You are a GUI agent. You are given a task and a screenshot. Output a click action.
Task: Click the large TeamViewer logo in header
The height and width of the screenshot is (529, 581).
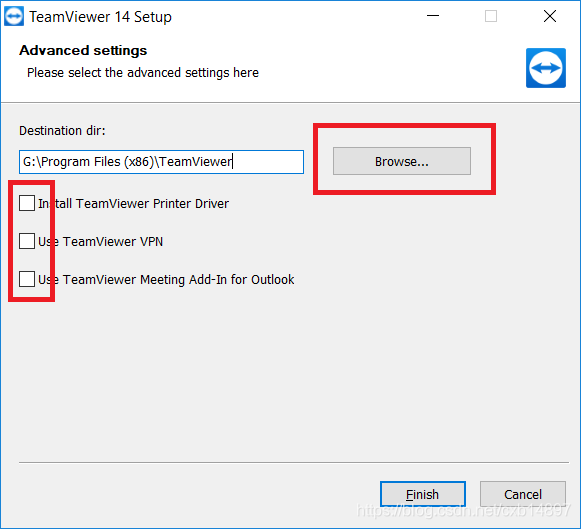click(x=545, y=68)
